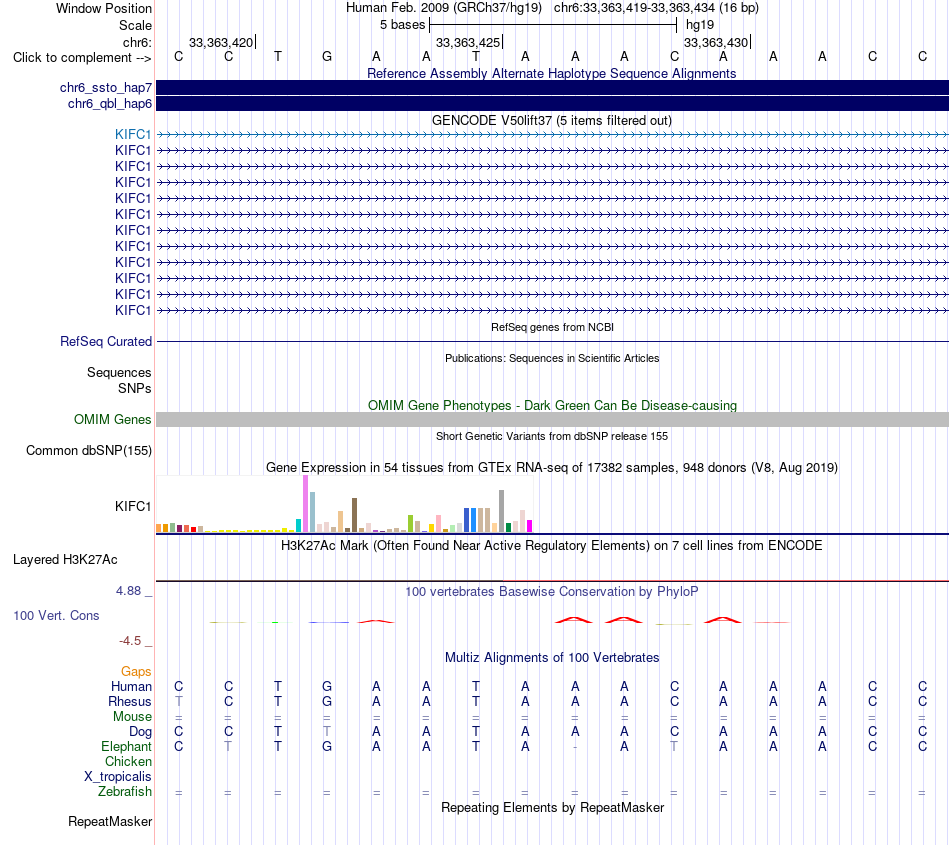Screen dimensions: 950x845
Task: Click the '5 bases' scale text
Action: click(x=402, y=25)
